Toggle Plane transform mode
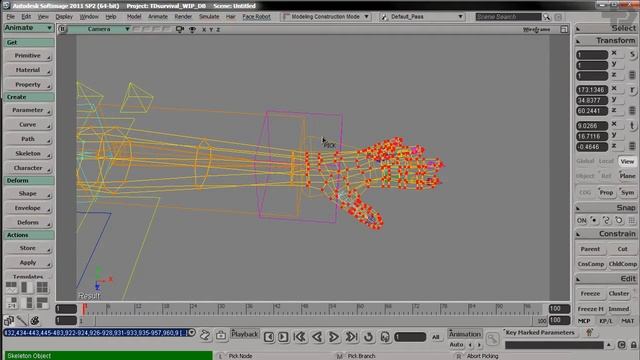Viewport: 640px width, 360px height. (627, 176)
